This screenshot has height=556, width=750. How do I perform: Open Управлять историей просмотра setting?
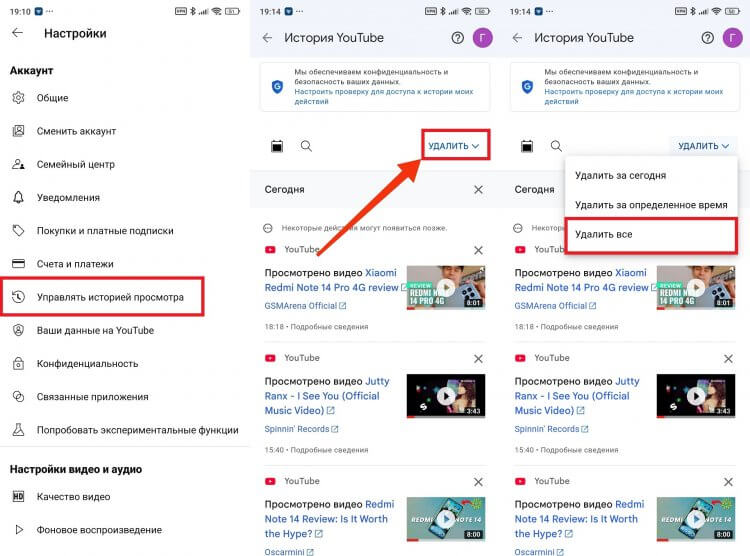click(110, 297)
